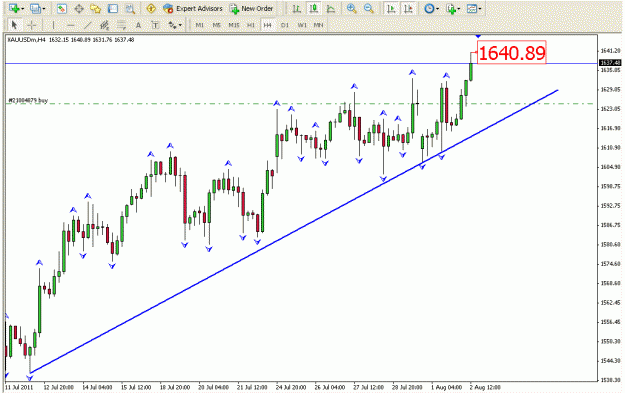Switch to MN timeframe
Image resolution: width=625 pixels, height=393 pixels.
click(x=318, y=25)
